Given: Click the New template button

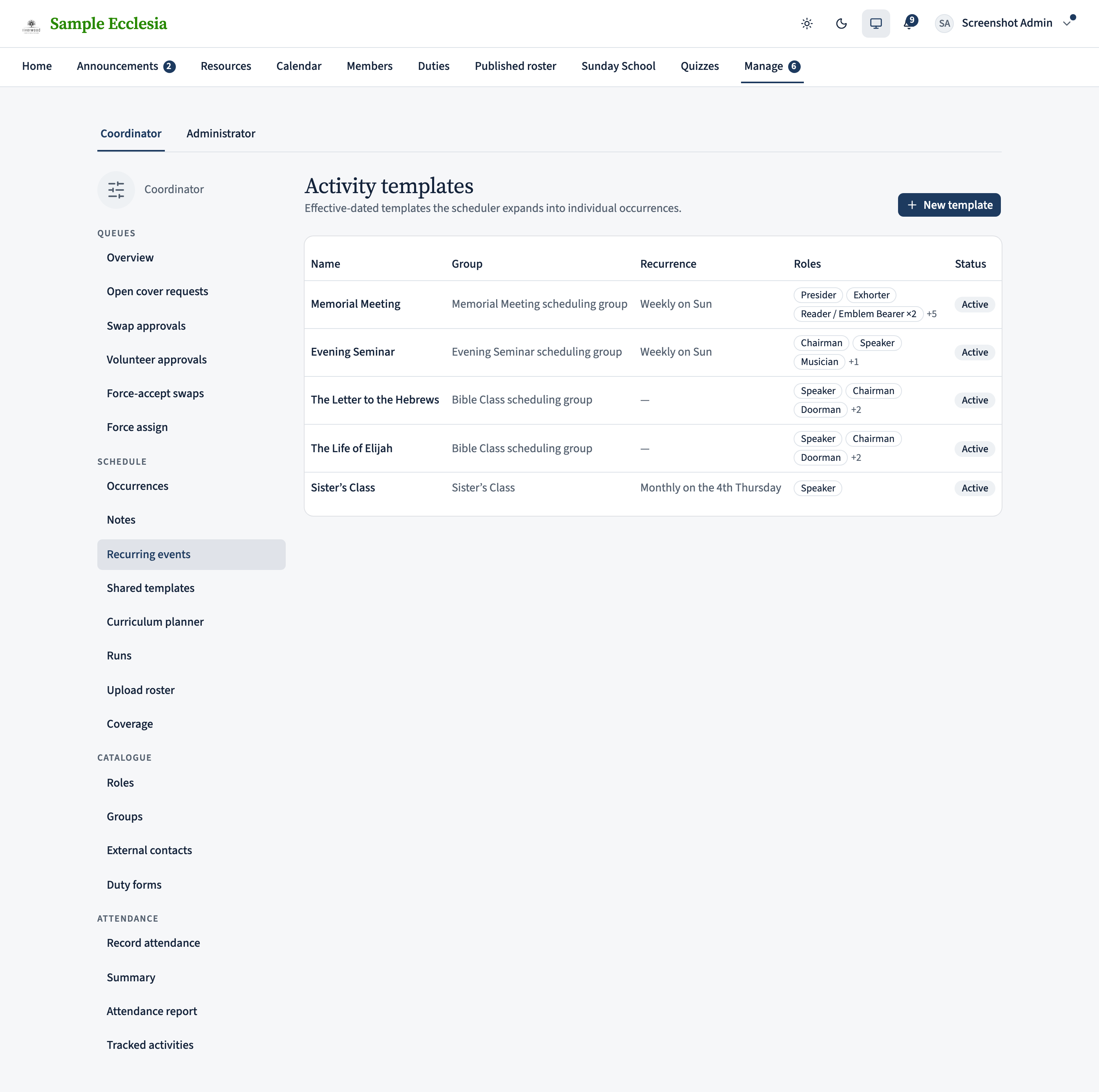Looking at the screenshot, I should click(x=949, y=205).
